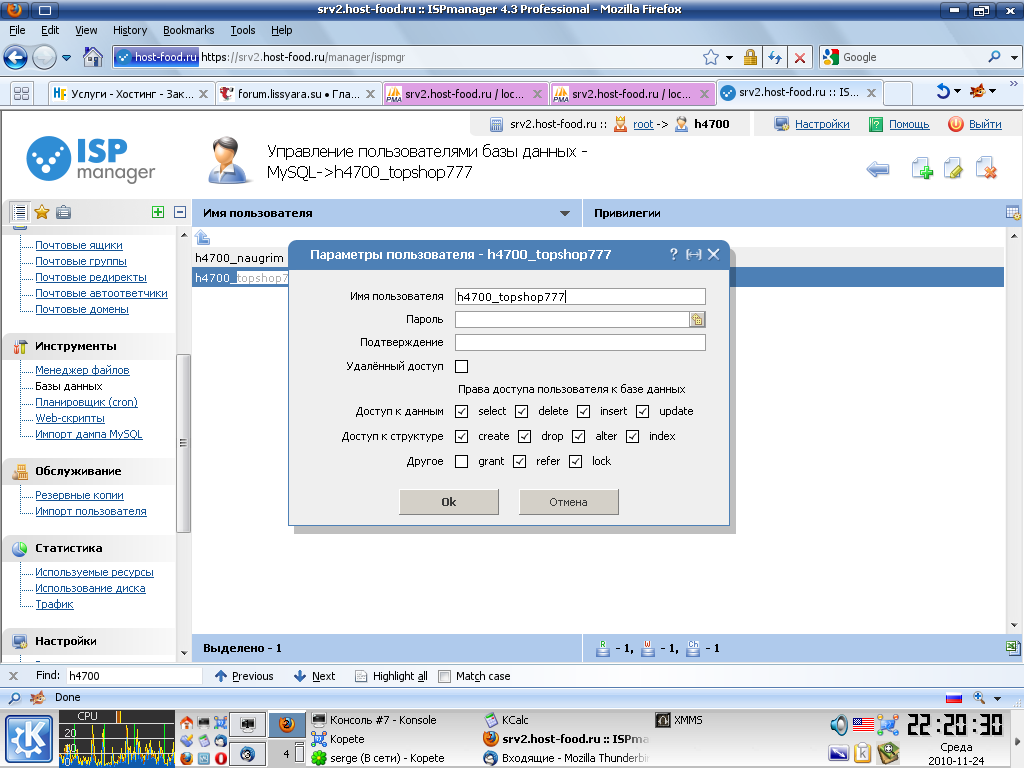Click the Выйти logout link
The height and width of the screenshot is (768, 1024).
(x=985, y=124)
